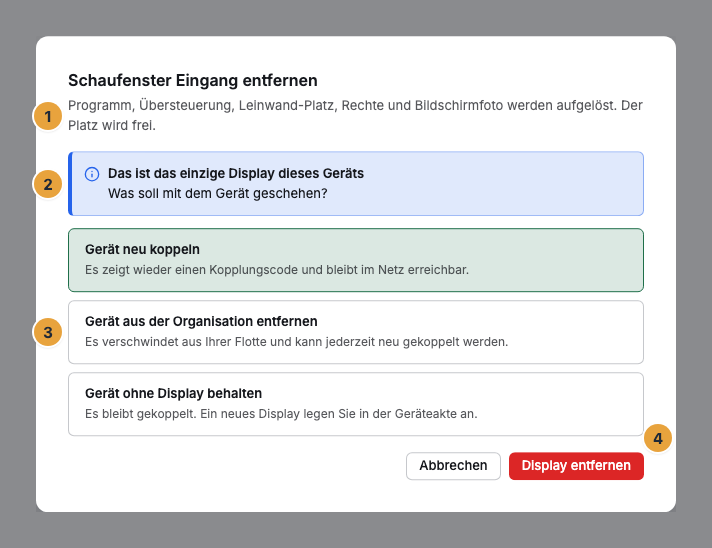Click the question Was soll mit dem Gerät geschehen?

pyautogui.click(x=218, y=193)
